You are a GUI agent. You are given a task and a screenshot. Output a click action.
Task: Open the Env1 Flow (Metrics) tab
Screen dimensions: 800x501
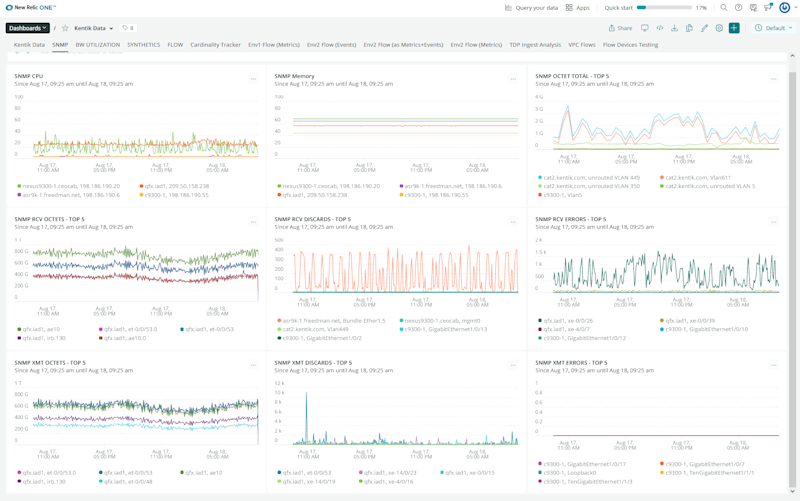pyautogui.click(x=274, y=45)
